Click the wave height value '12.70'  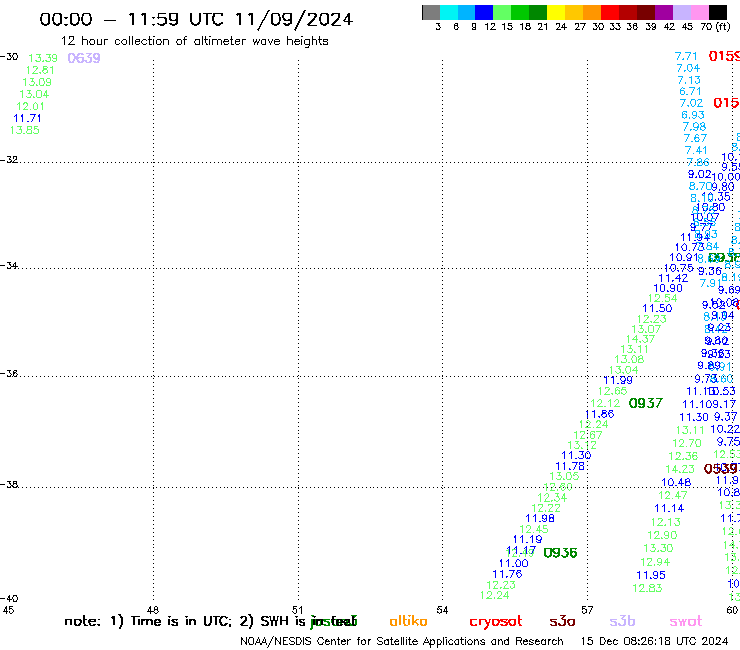coord(687,444)
